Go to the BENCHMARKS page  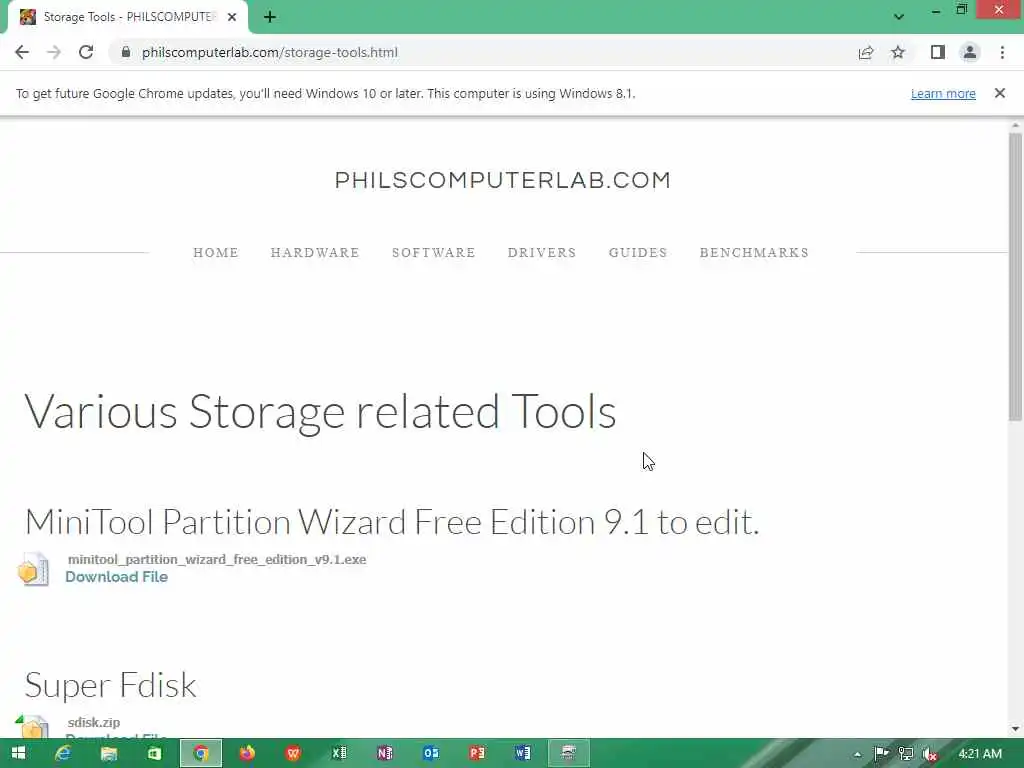pos(754,253)
